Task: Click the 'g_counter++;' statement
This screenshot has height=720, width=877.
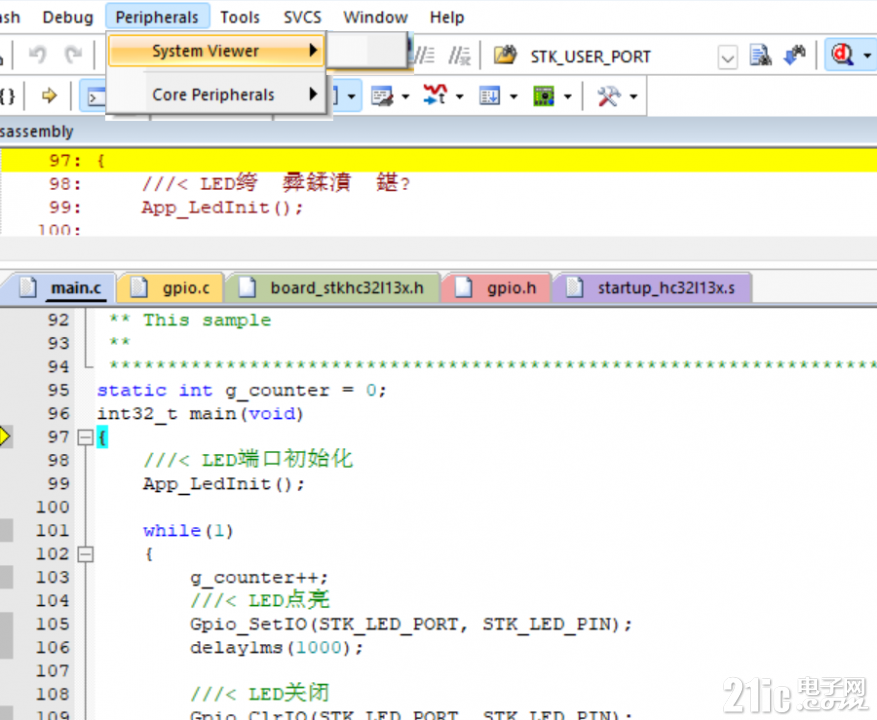Action: pyautogui.click(x=259, y=577)
